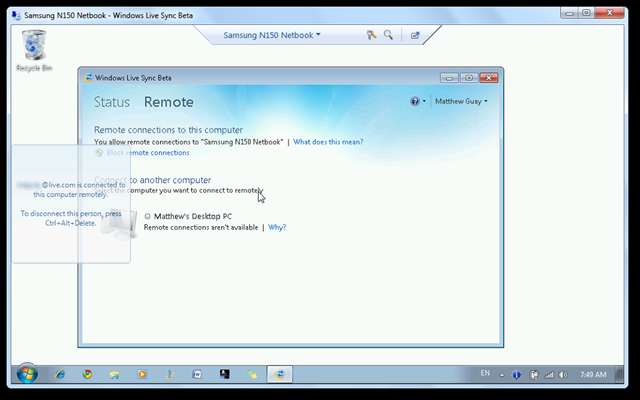Expand the Matthew Guay account menu
Screen dimensions: 640x400
[x=461, y=101]
